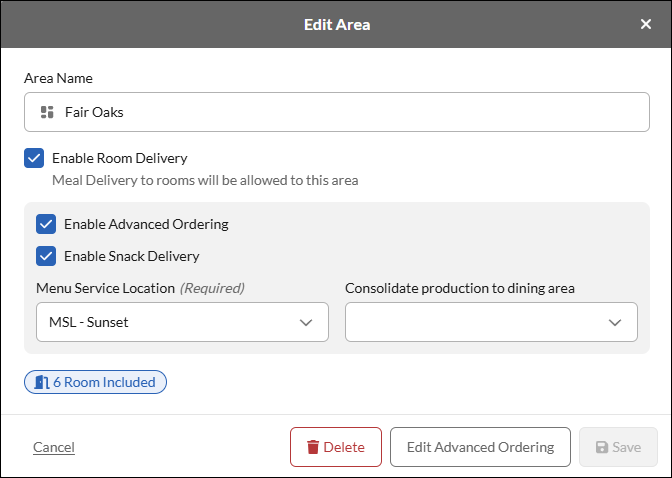Click into the Area Name text field
The height and width of the screenshot is (478, 672).
coord(336,112)
